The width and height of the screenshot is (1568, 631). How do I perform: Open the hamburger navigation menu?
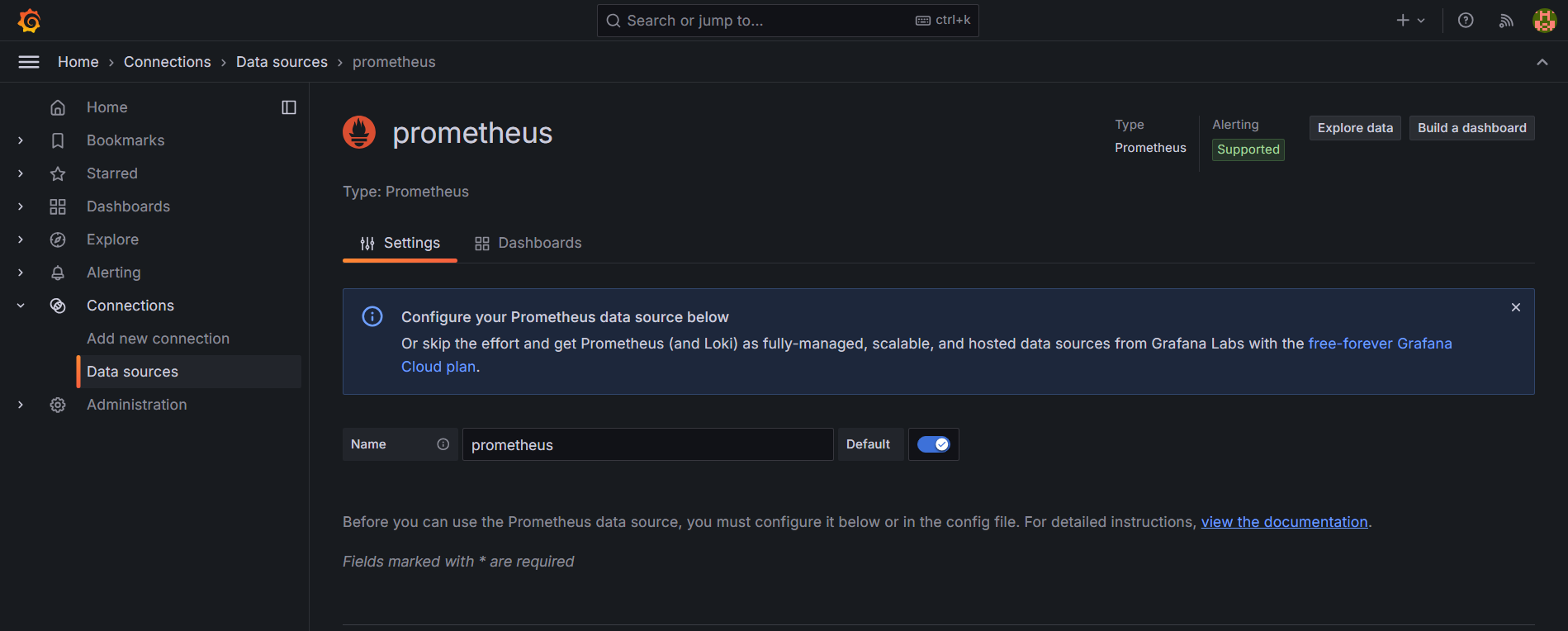pyautogui.click(x=29, y=62)
